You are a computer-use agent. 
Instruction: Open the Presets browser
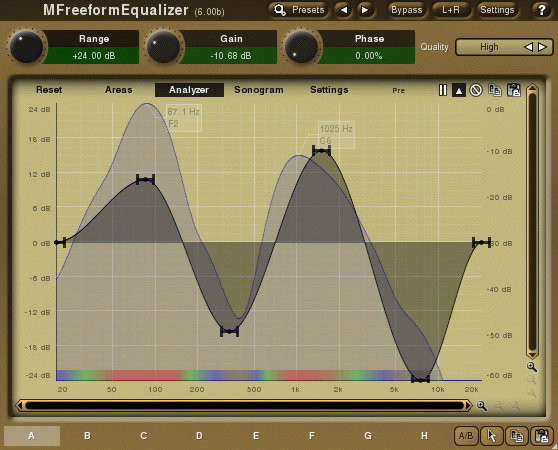(299, 10)
